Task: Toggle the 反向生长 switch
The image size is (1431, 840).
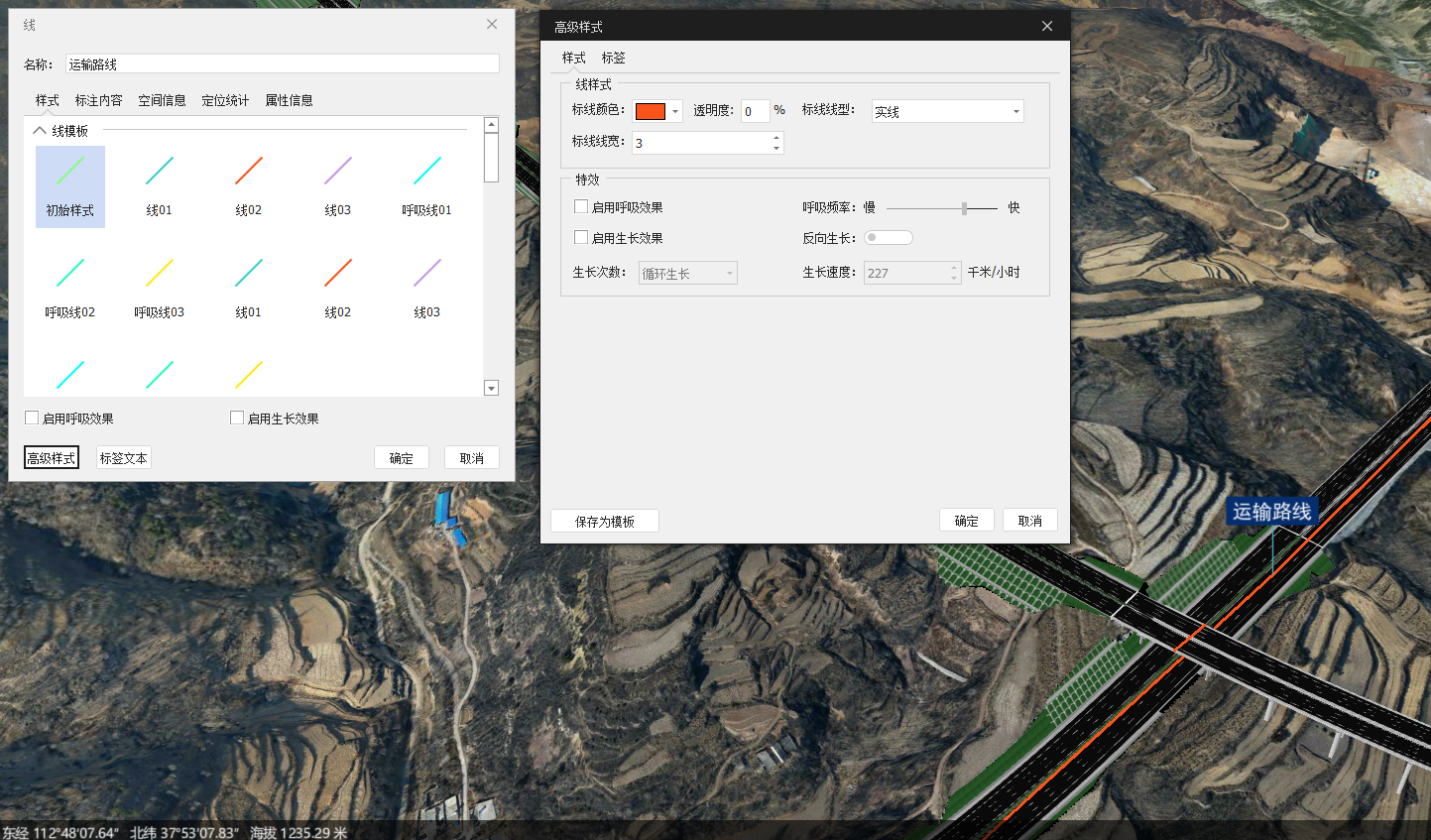Action: 888,238
